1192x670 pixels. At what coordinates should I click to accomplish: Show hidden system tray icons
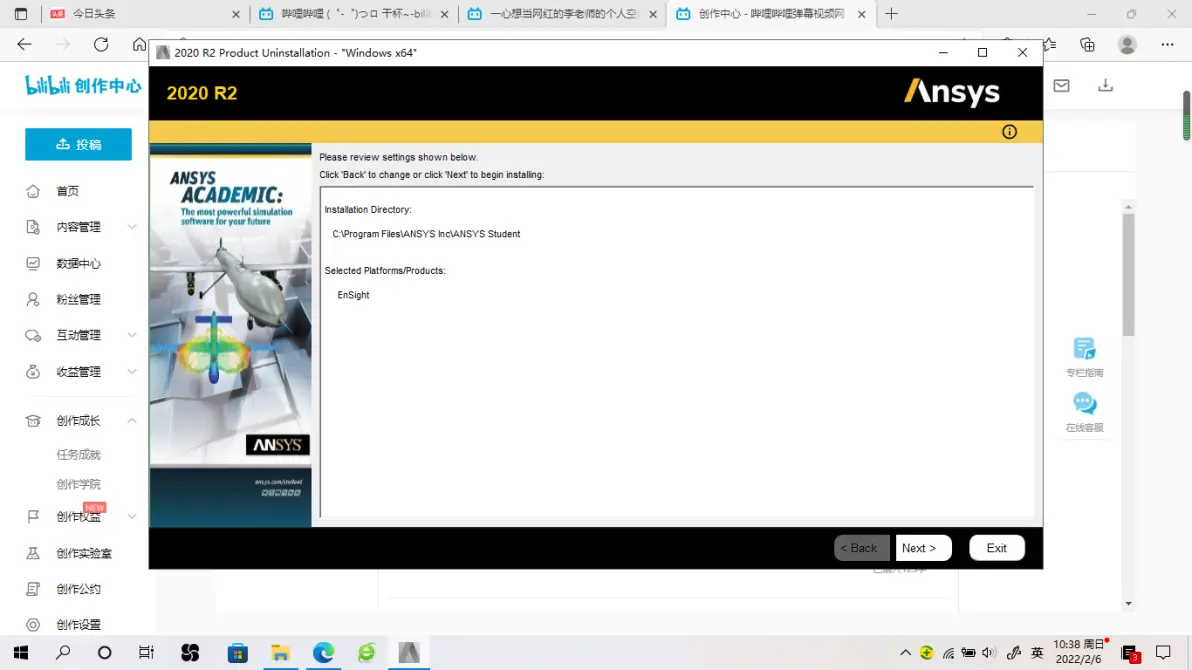(x=905, y=653)
